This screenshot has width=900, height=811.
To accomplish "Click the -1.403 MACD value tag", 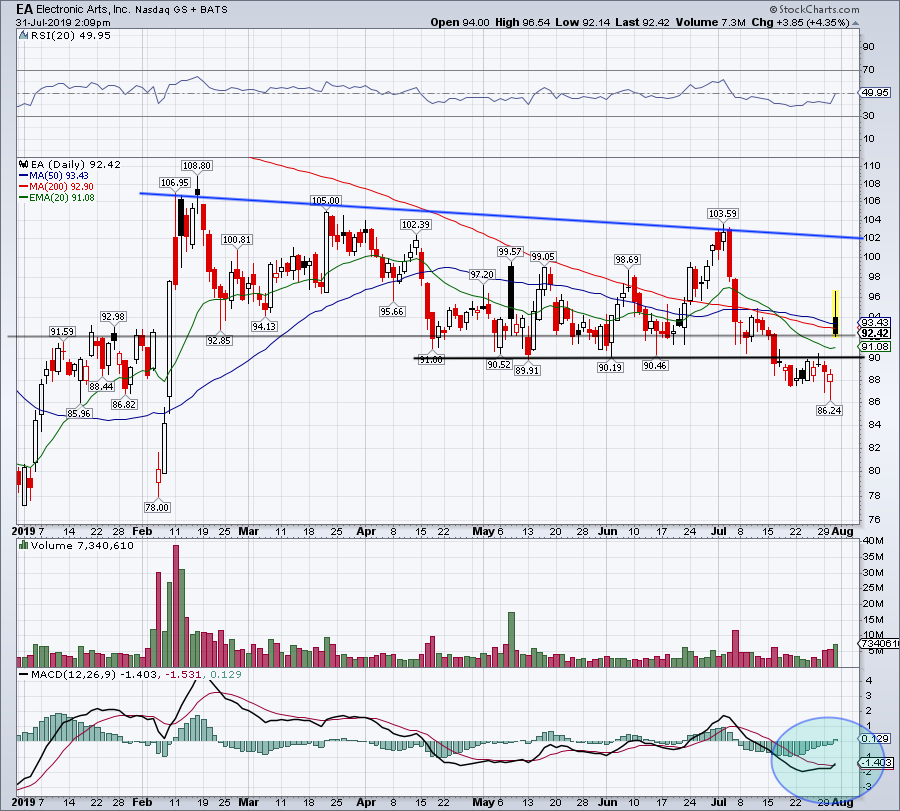I will pyautogui.click(x=876, y=763).
